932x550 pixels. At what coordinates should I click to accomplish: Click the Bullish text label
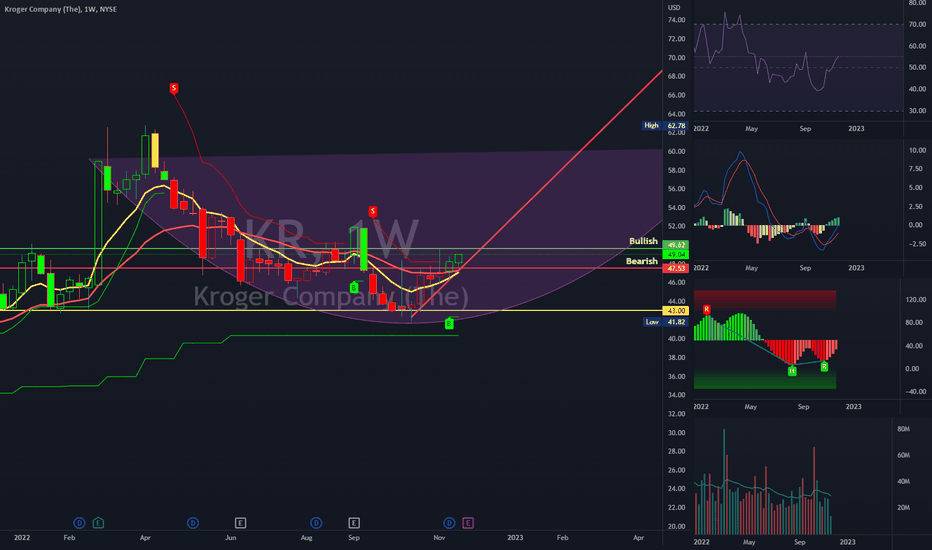coord(643,241)
